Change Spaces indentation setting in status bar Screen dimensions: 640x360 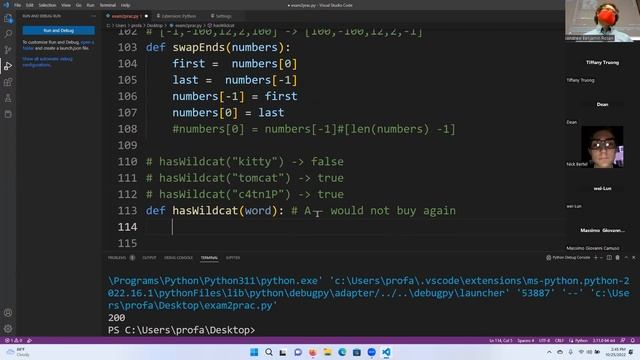click(525, 340)
